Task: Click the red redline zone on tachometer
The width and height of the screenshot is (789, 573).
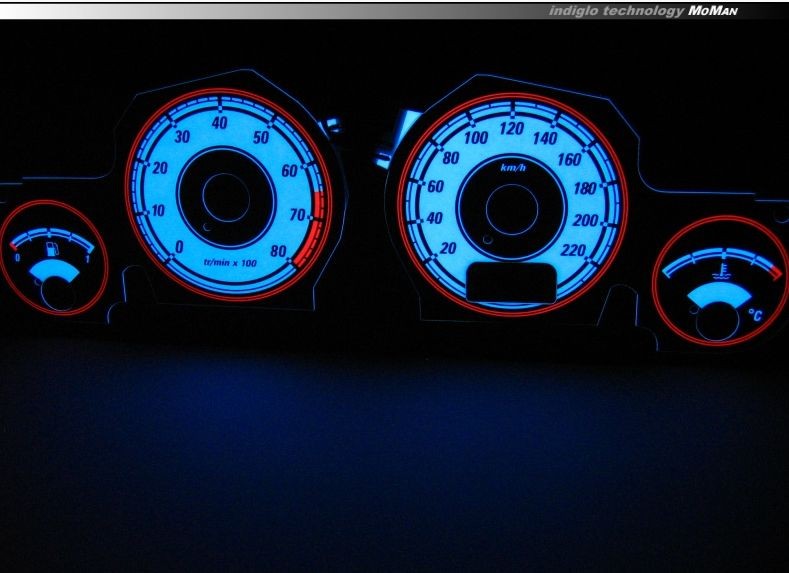Action: (x=317, y=208)
